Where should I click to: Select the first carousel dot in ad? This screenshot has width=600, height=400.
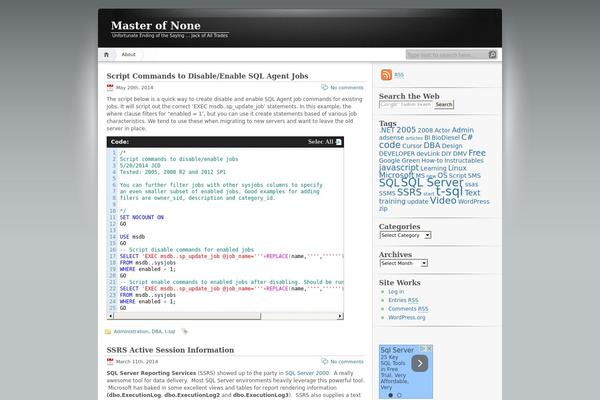tap(391, 395)
